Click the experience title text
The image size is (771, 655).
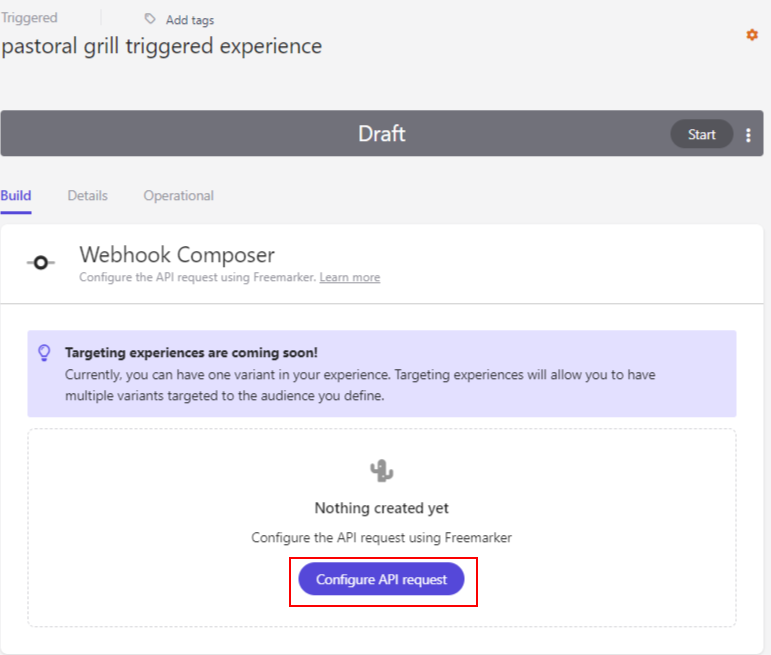161,47
